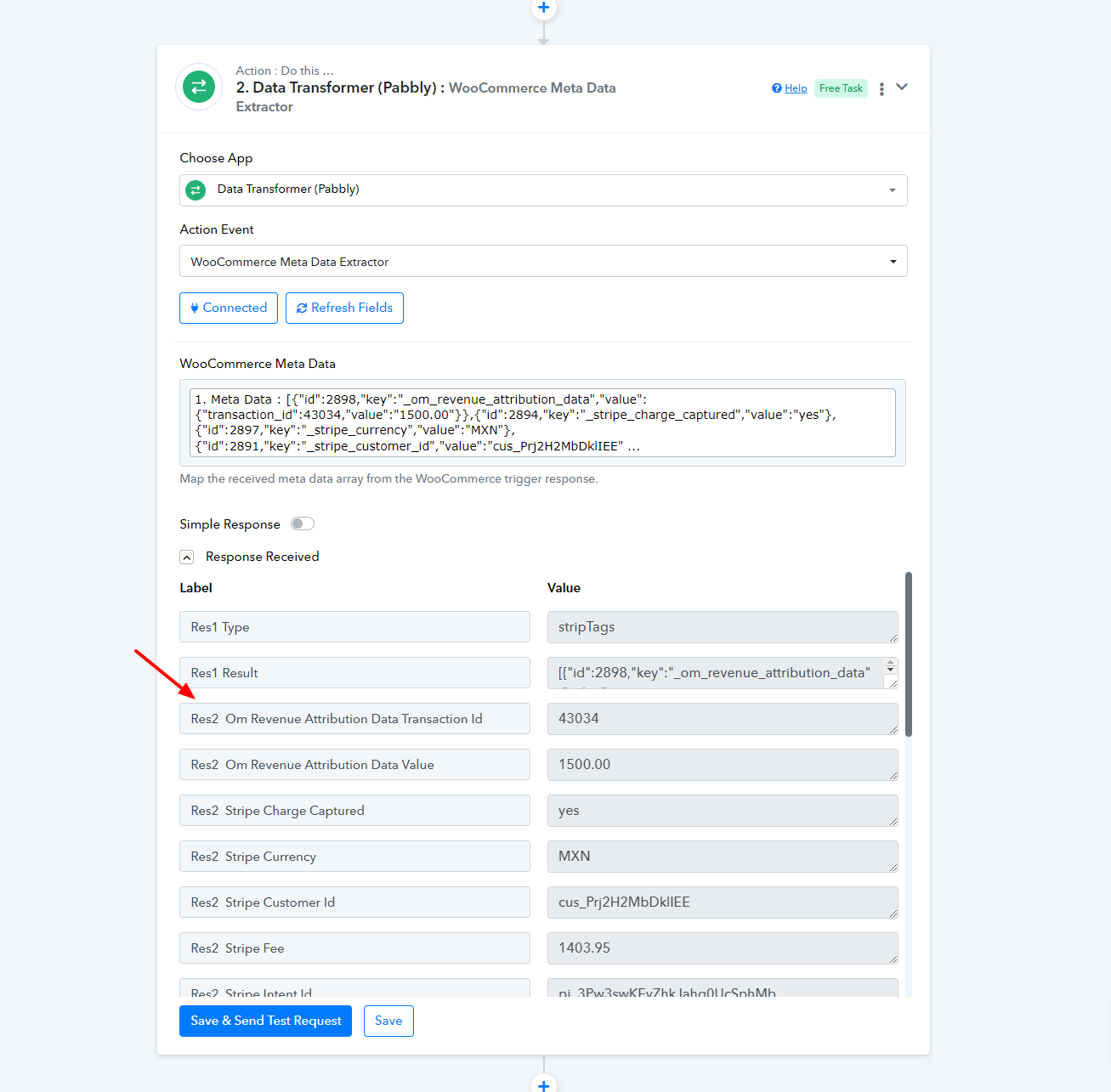1111x1092 pixels.
Task: Toggle the Simple Response switch
Action: [303, 523]
